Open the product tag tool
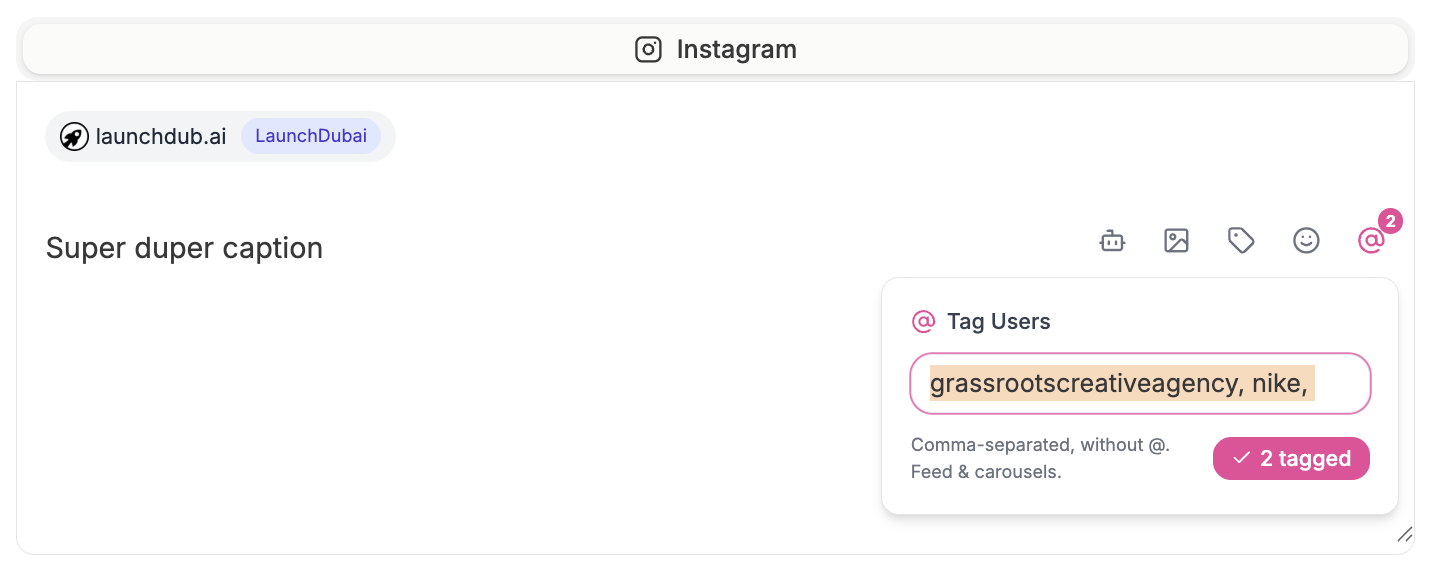The width and height of the screenshot is (1442, 576). pos(1241,240)
